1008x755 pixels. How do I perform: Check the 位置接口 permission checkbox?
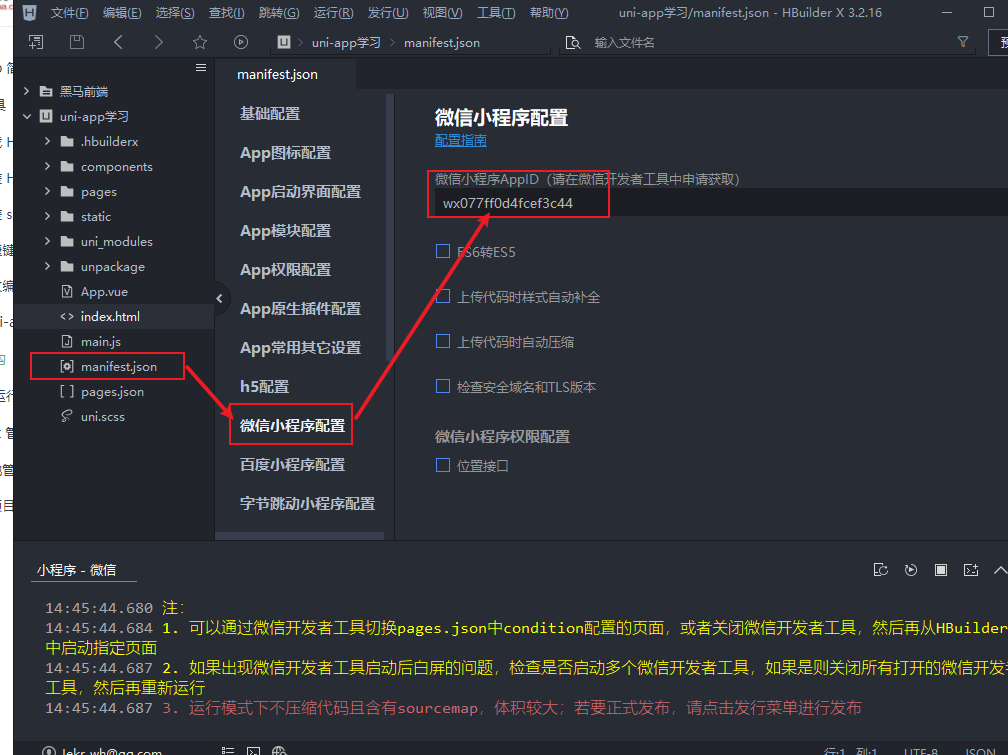443,465
